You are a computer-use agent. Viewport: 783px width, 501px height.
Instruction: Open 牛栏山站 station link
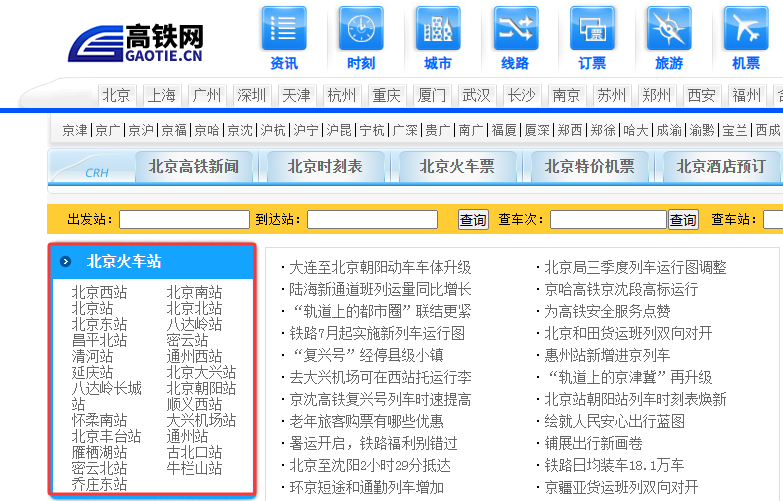pyautogui.click(x=194, y=468)
